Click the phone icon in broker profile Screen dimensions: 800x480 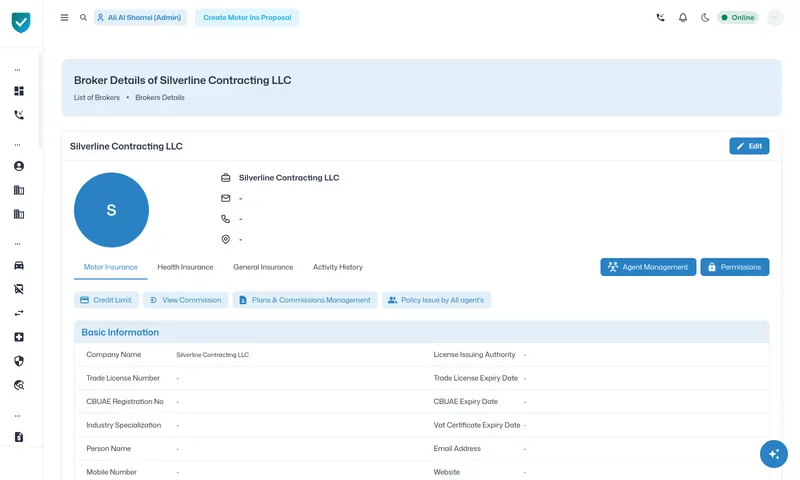pyautogui.click(x=226, y=219)
